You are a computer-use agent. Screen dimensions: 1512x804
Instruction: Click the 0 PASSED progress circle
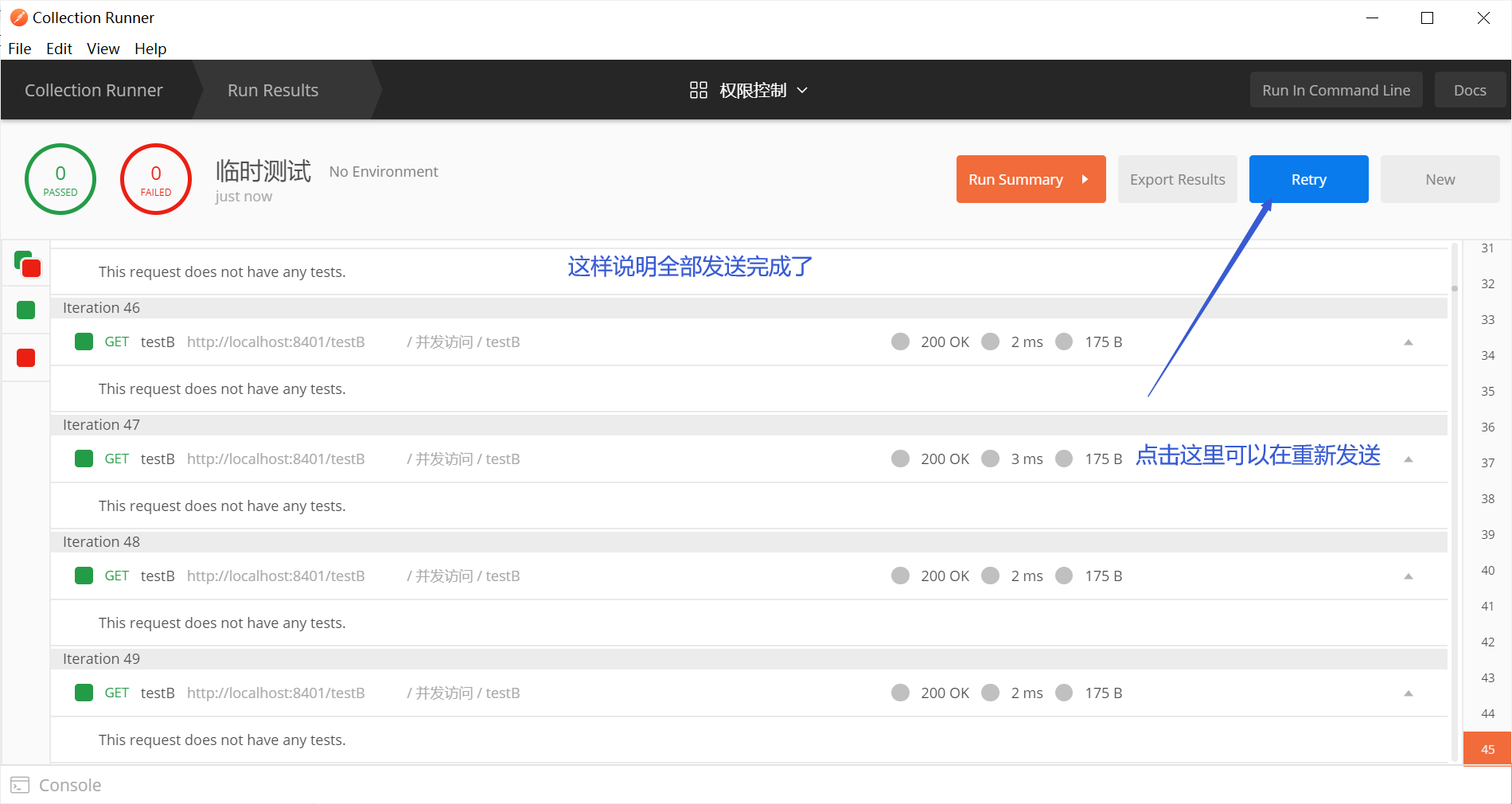60,178
